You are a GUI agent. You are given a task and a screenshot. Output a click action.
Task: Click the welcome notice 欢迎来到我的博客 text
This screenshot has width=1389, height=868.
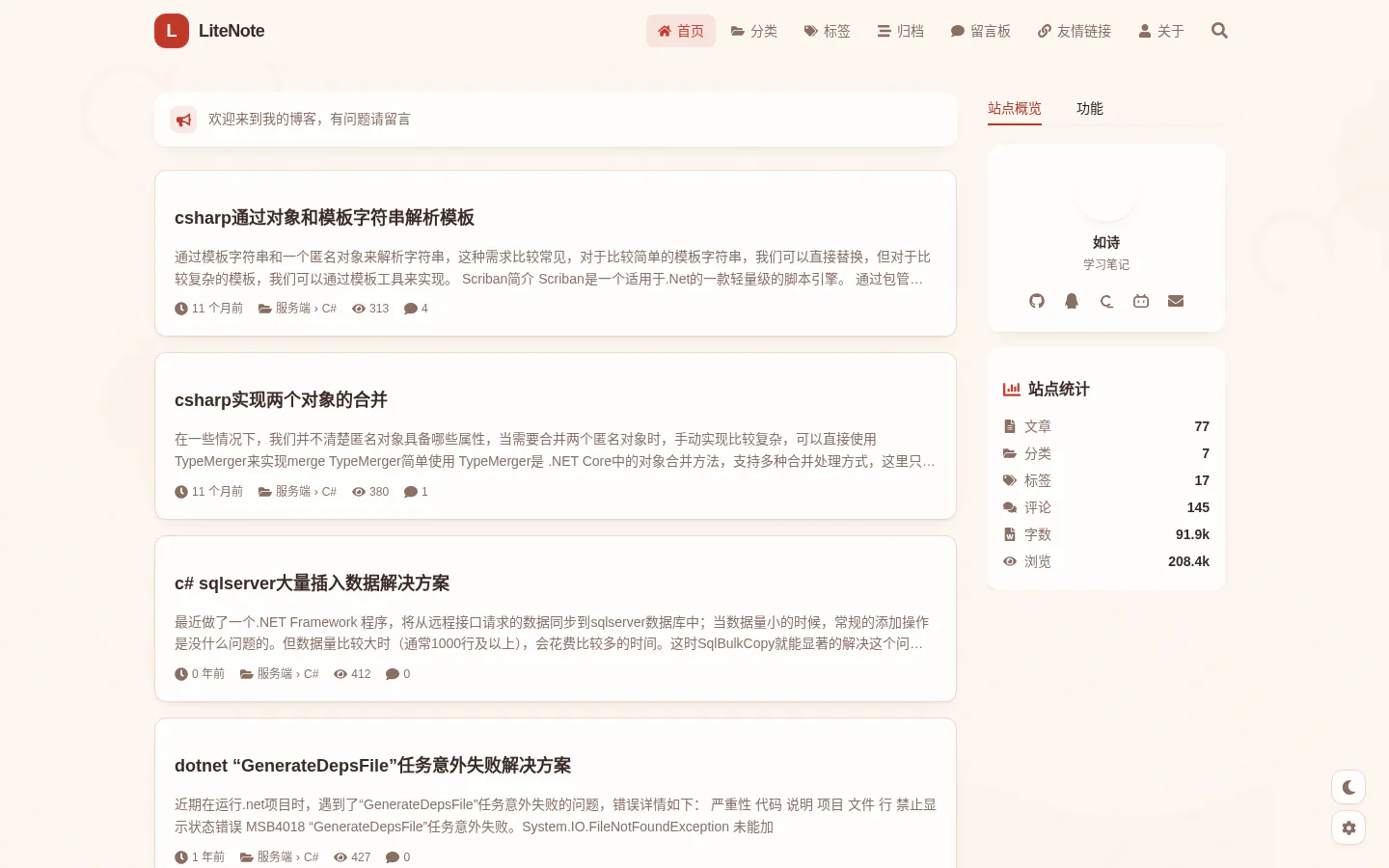(x=310, y=120)
